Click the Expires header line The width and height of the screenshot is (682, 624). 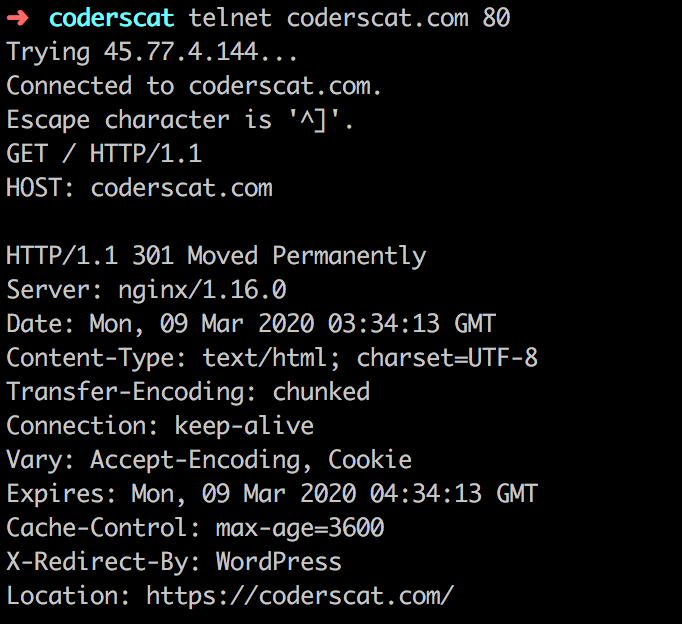pos(272,494)
